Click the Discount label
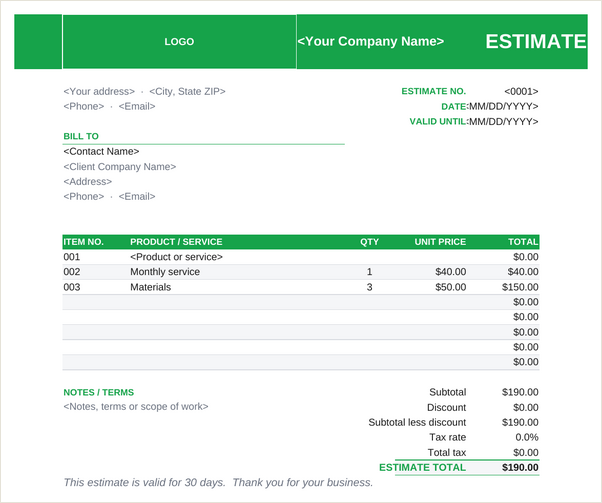 447,407
